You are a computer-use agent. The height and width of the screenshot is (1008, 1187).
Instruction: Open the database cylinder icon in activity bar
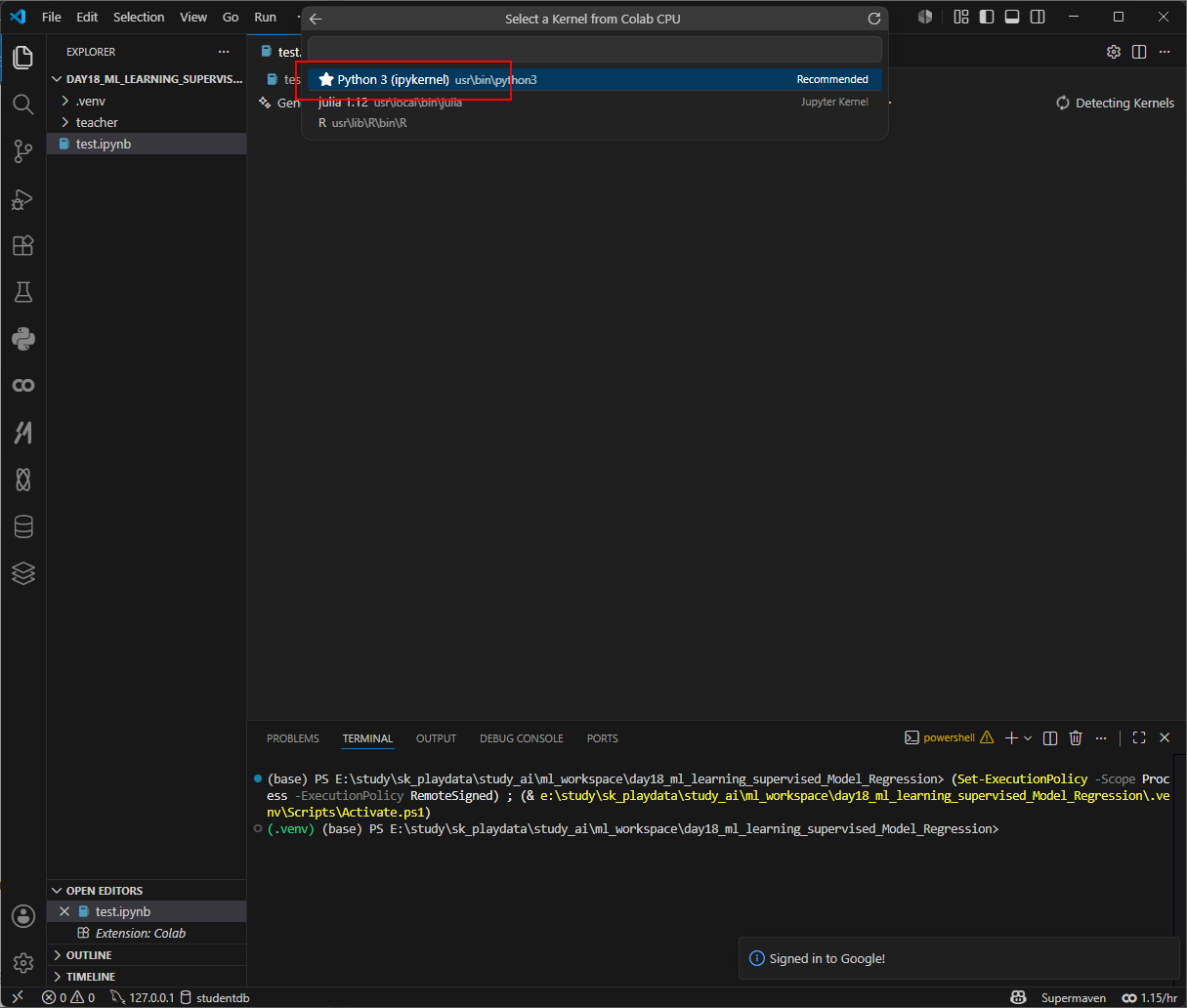(x=23, y=526)
